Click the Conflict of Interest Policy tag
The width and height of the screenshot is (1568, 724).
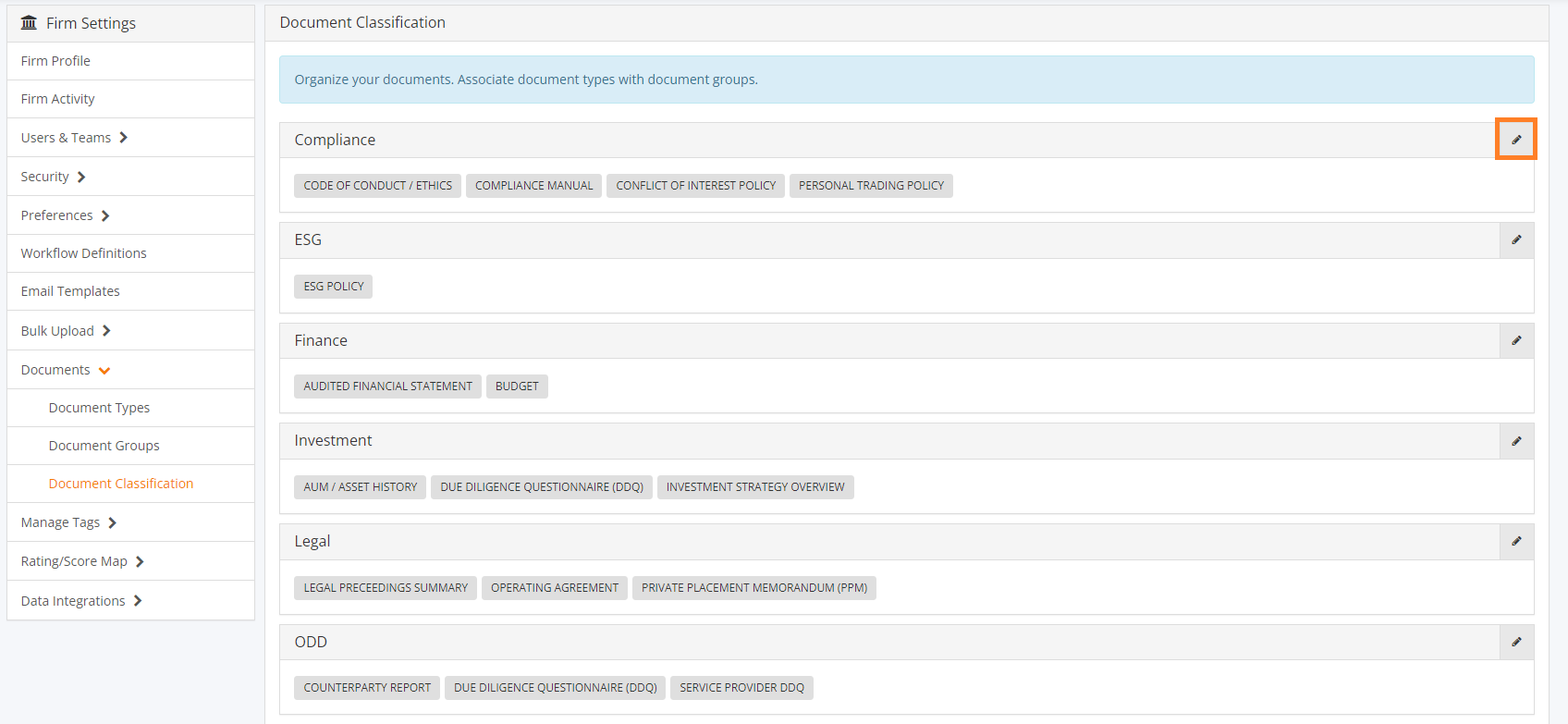[x=696, y=186]
